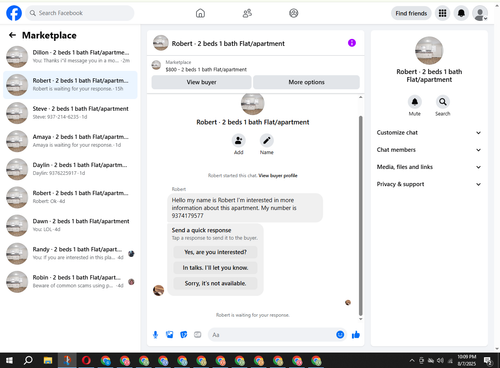500x368 pixels.
Task: Open Robert's conversation showing 'Ok'
Action: tap(70, 197)
